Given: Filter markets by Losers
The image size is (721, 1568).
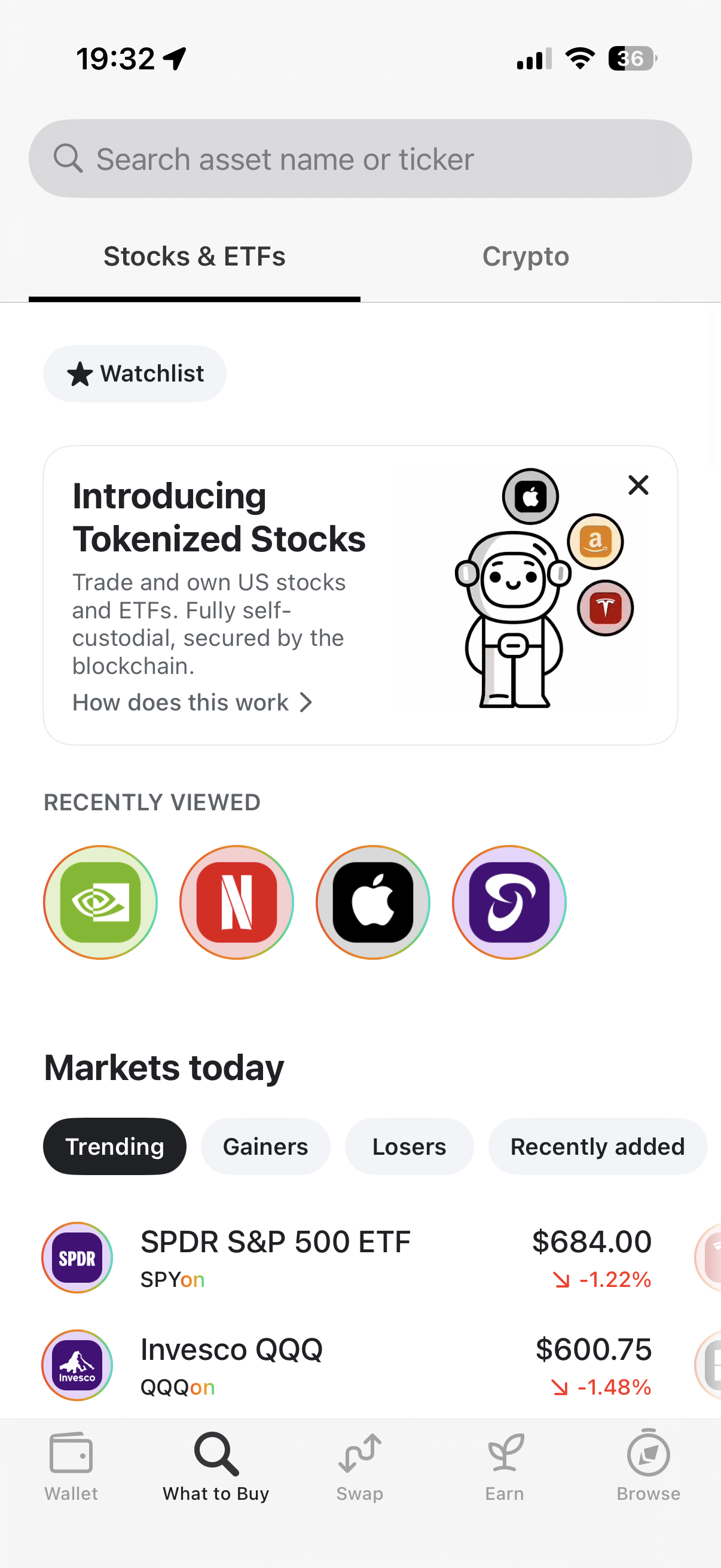Looking at the screenshot, I should 409,1146.
